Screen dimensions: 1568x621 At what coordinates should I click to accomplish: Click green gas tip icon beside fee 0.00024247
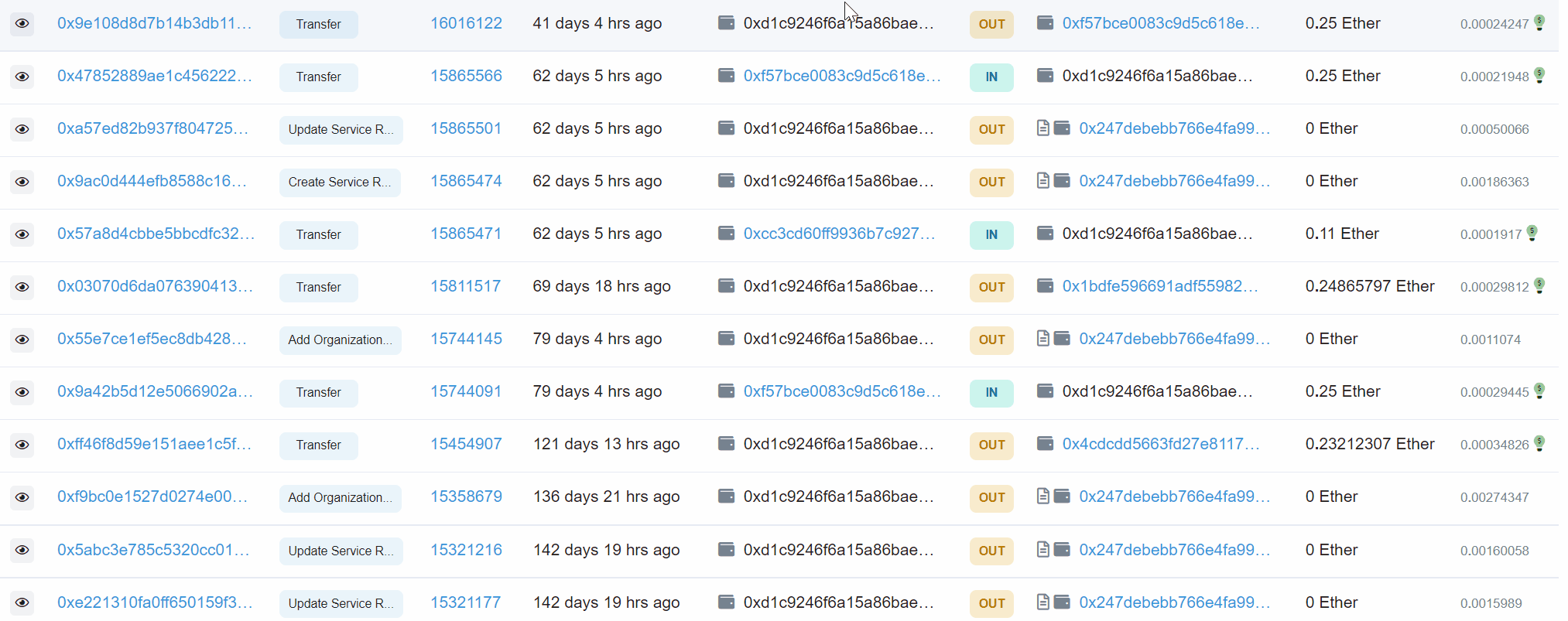(x=1539, y=22)
